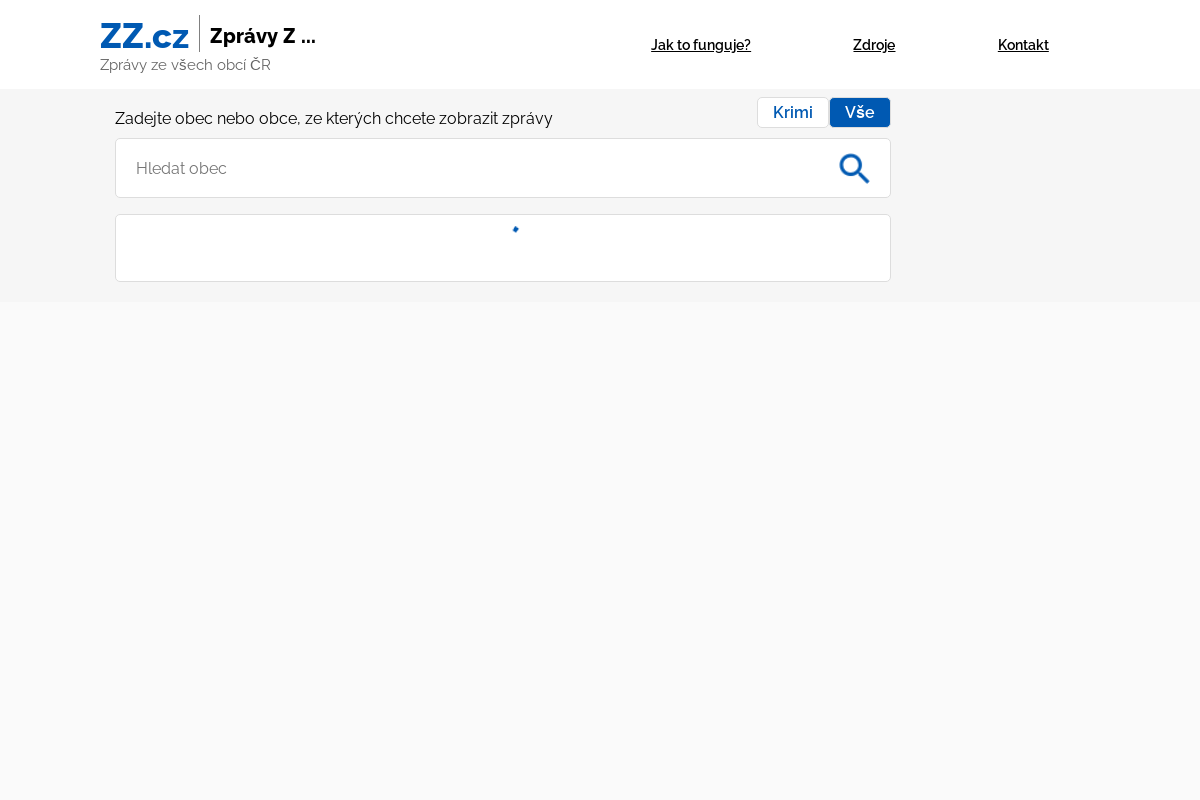Click the ZZ.cz logo
This screenshot has width=1200, height=800.
point(144,36)
